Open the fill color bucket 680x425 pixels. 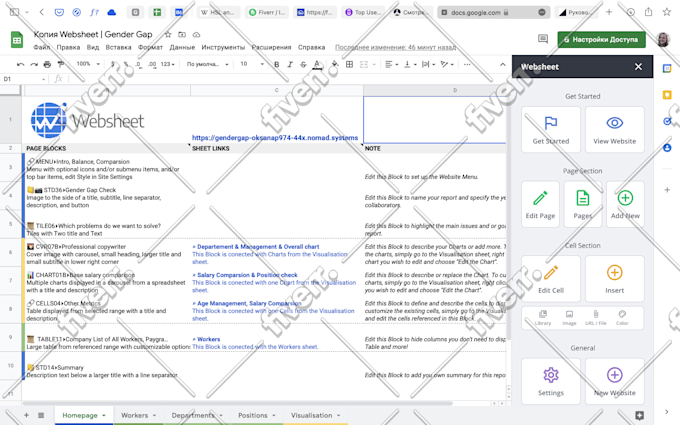tap(335, 64)
